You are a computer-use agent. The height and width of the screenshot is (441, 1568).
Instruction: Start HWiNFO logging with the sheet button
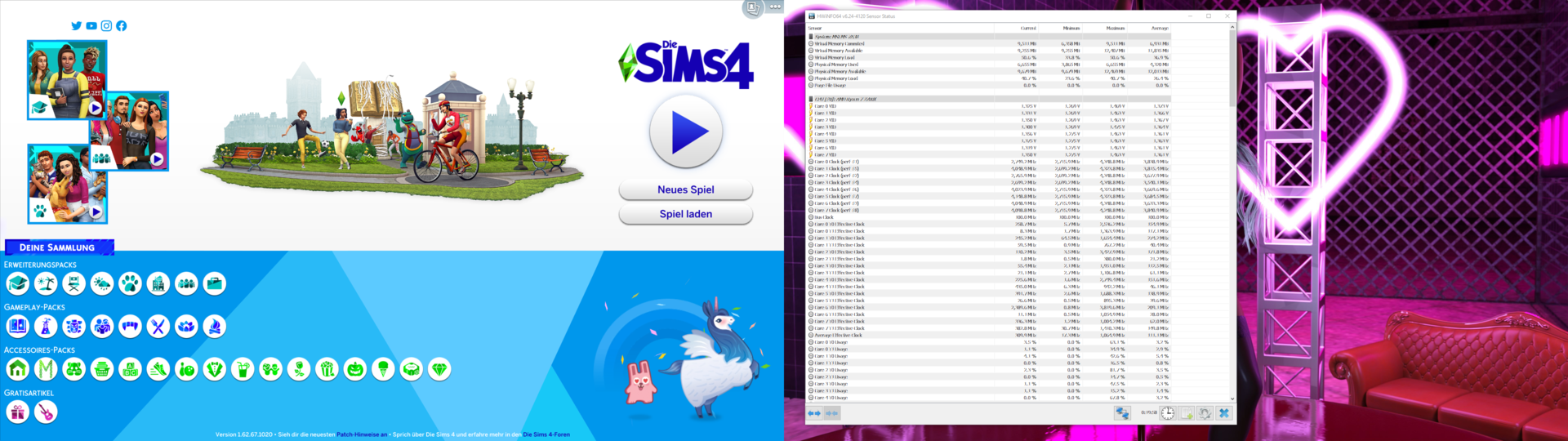pos(1187,413)
